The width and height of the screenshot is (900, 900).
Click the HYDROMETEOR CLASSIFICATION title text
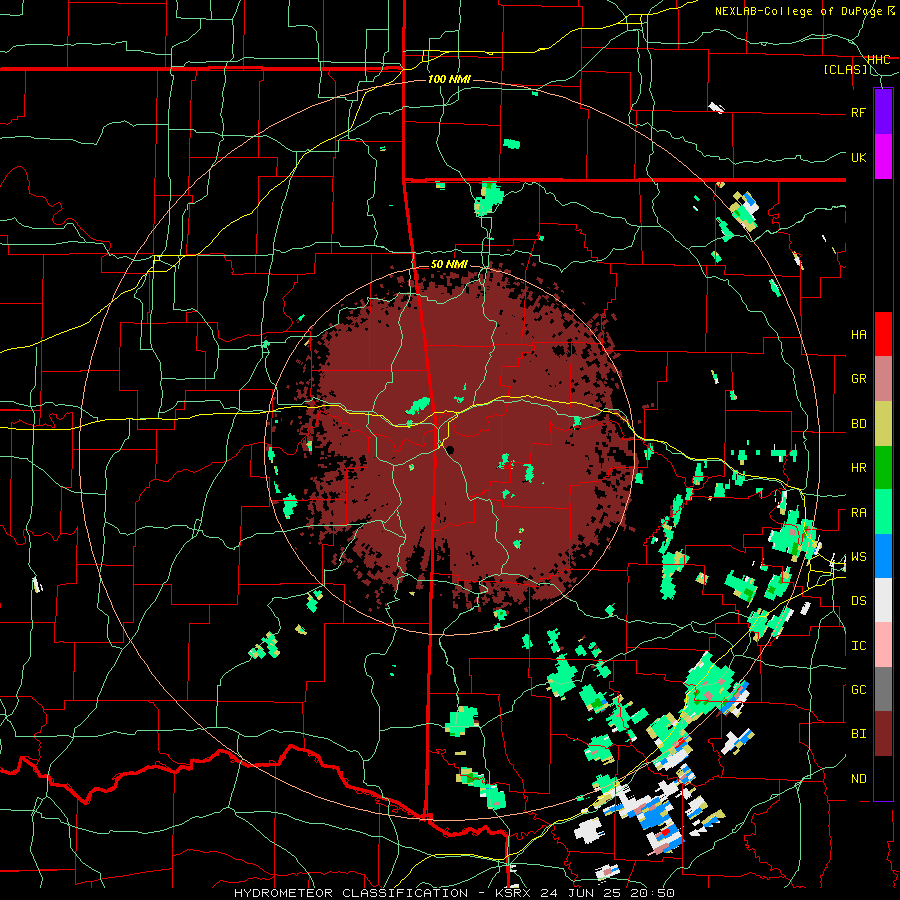351,893
